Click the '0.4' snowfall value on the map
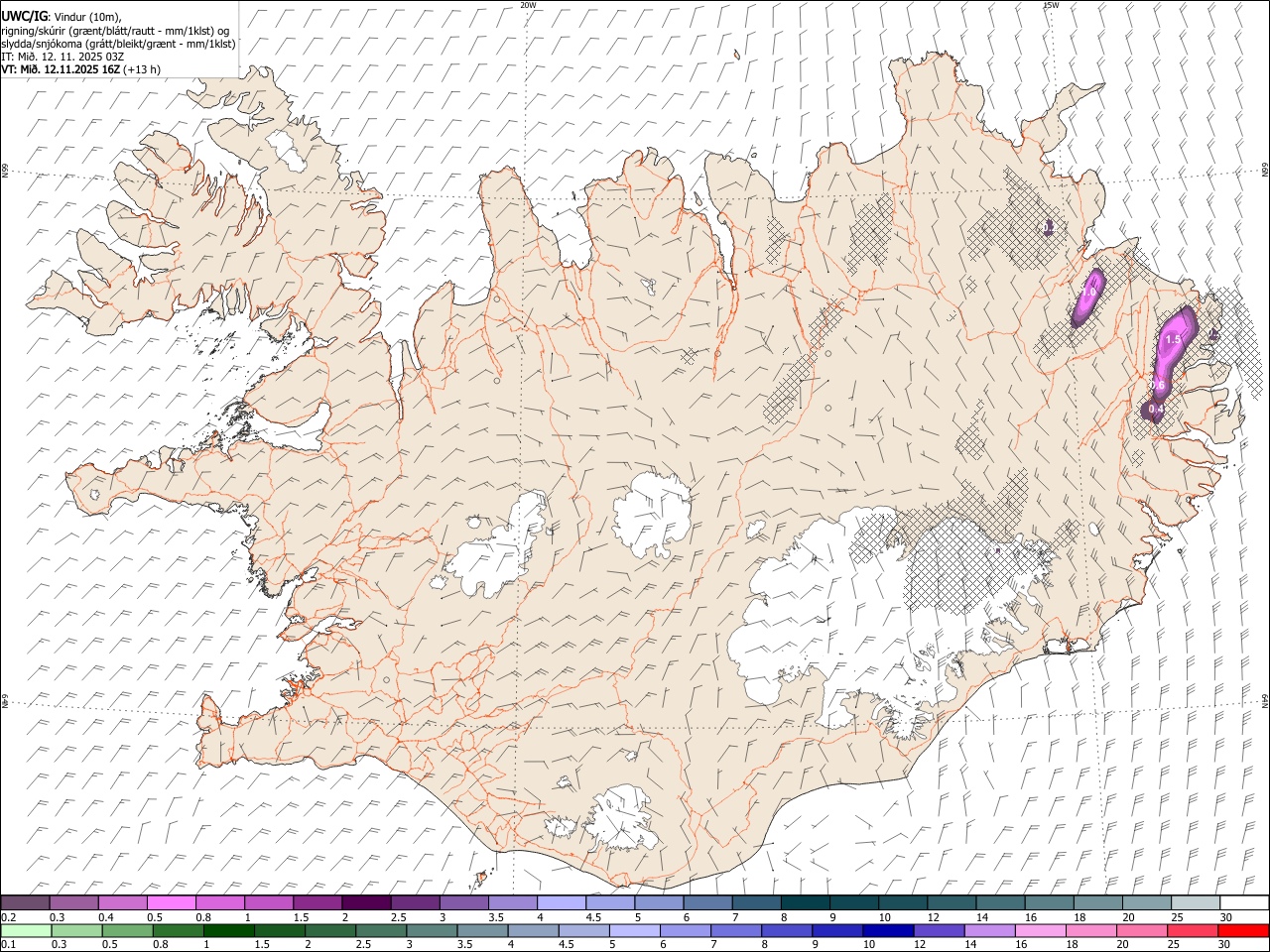This screenshot has height=952, width=1270. tap(1156, 409)
